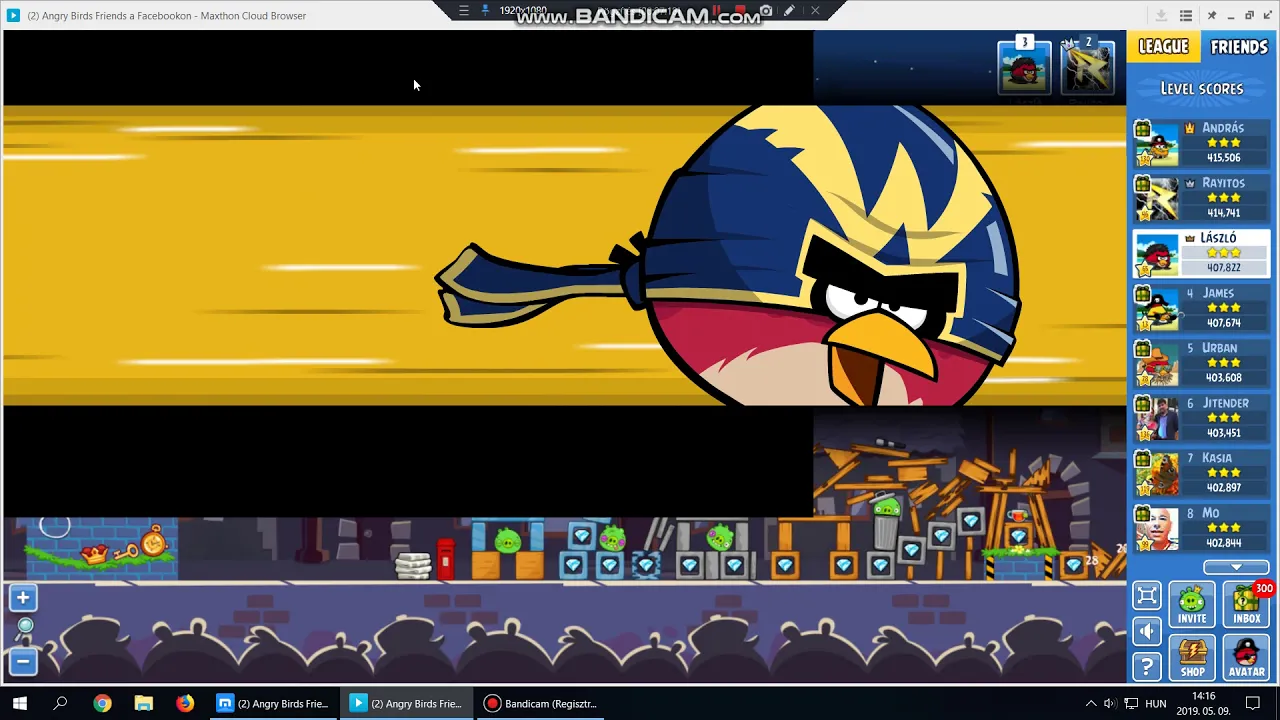Screen dimensions: 1280x720
Task: Switch to the League tab
Action: tap(1163, 47)
